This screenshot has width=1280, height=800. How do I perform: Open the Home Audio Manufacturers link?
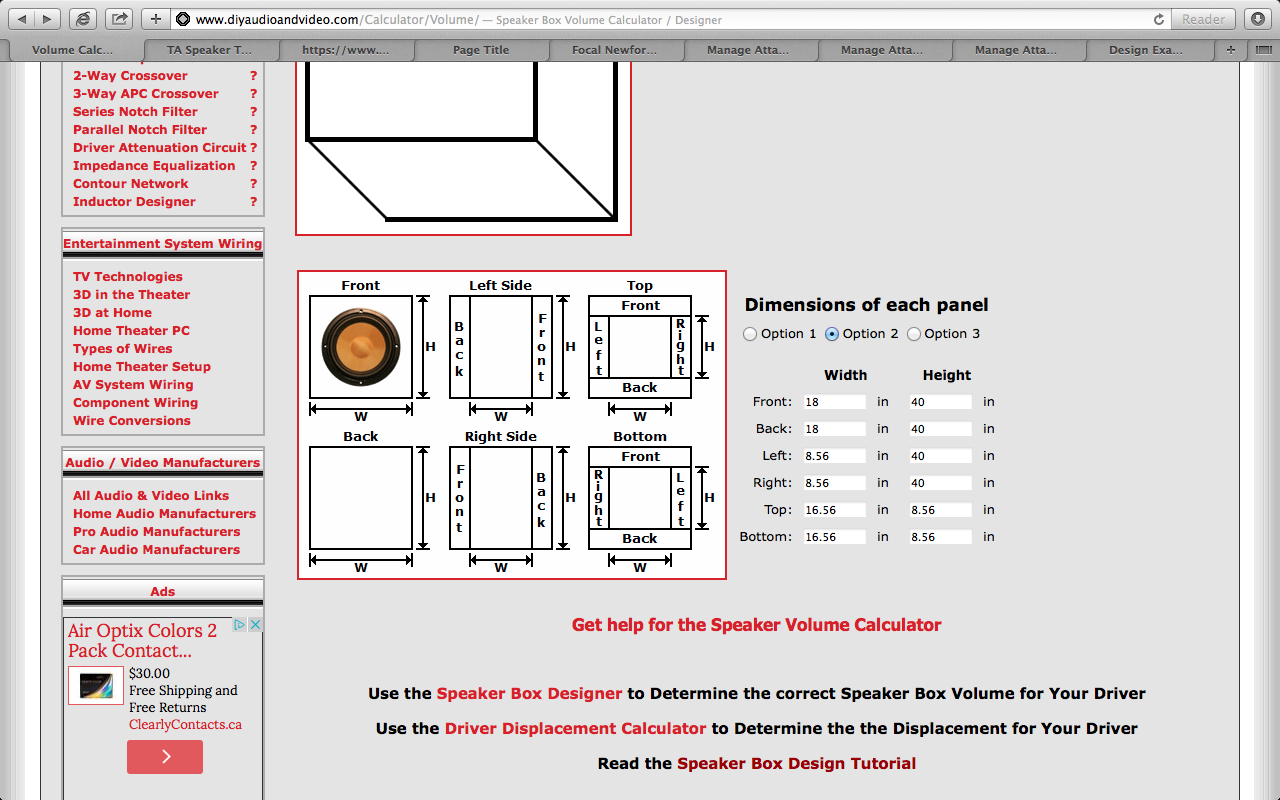164,514
